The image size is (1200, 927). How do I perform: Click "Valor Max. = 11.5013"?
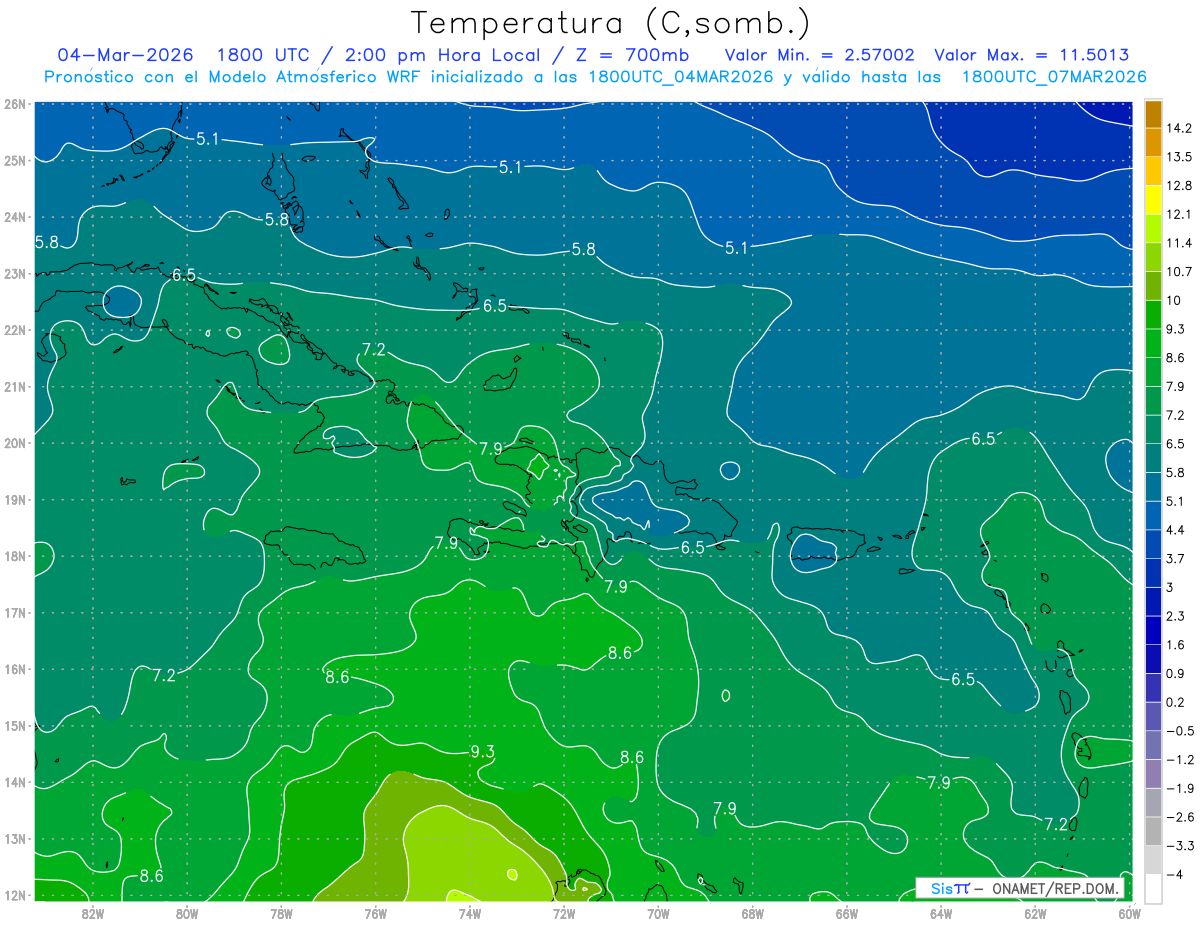(1031, 55)
